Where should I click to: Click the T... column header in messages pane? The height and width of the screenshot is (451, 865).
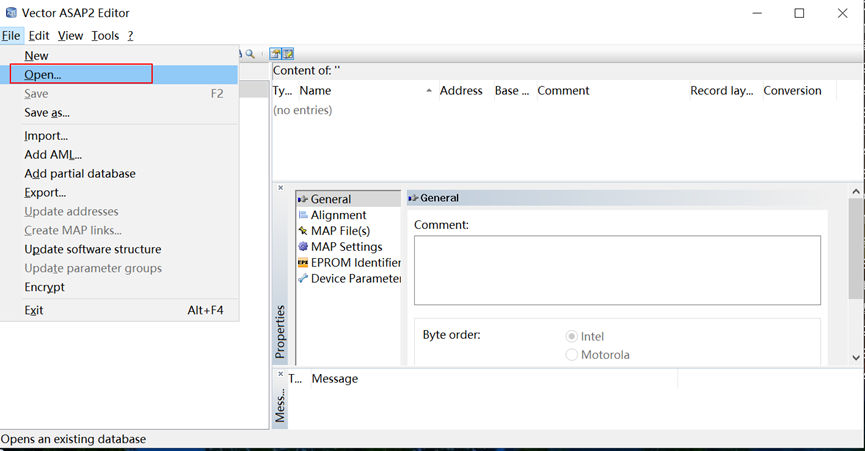(298, 379)
